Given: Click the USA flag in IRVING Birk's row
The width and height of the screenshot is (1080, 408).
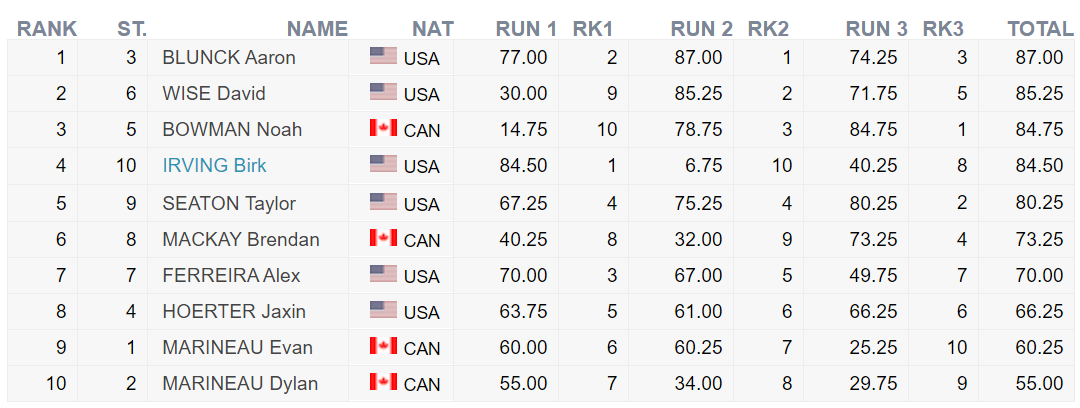Looking at the screenshot, I should point(383,164).
